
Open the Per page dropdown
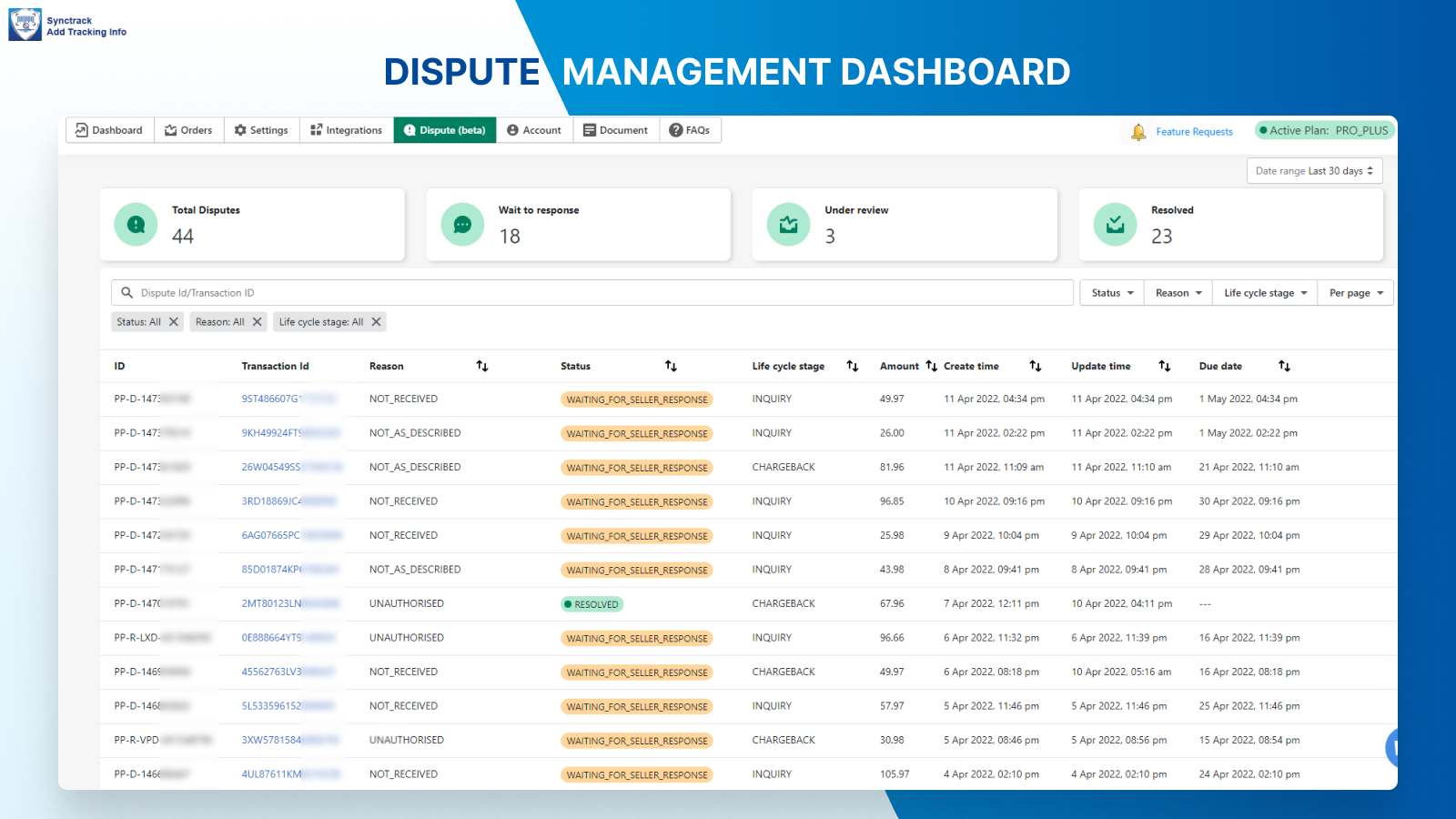[1355, 292]
